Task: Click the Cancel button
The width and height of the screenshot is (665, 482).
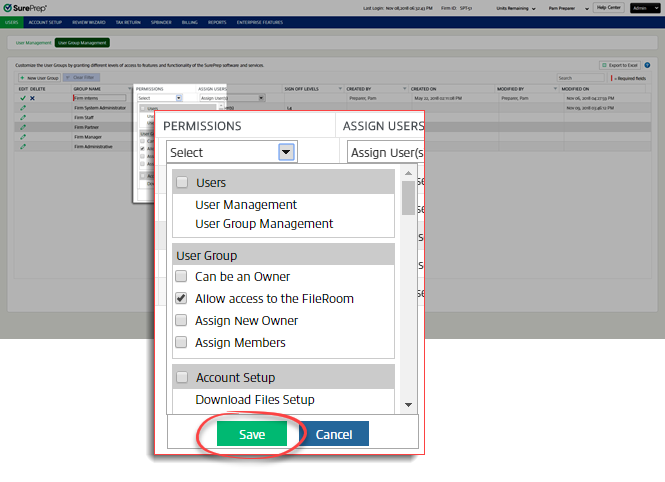Action: point(334,434)
